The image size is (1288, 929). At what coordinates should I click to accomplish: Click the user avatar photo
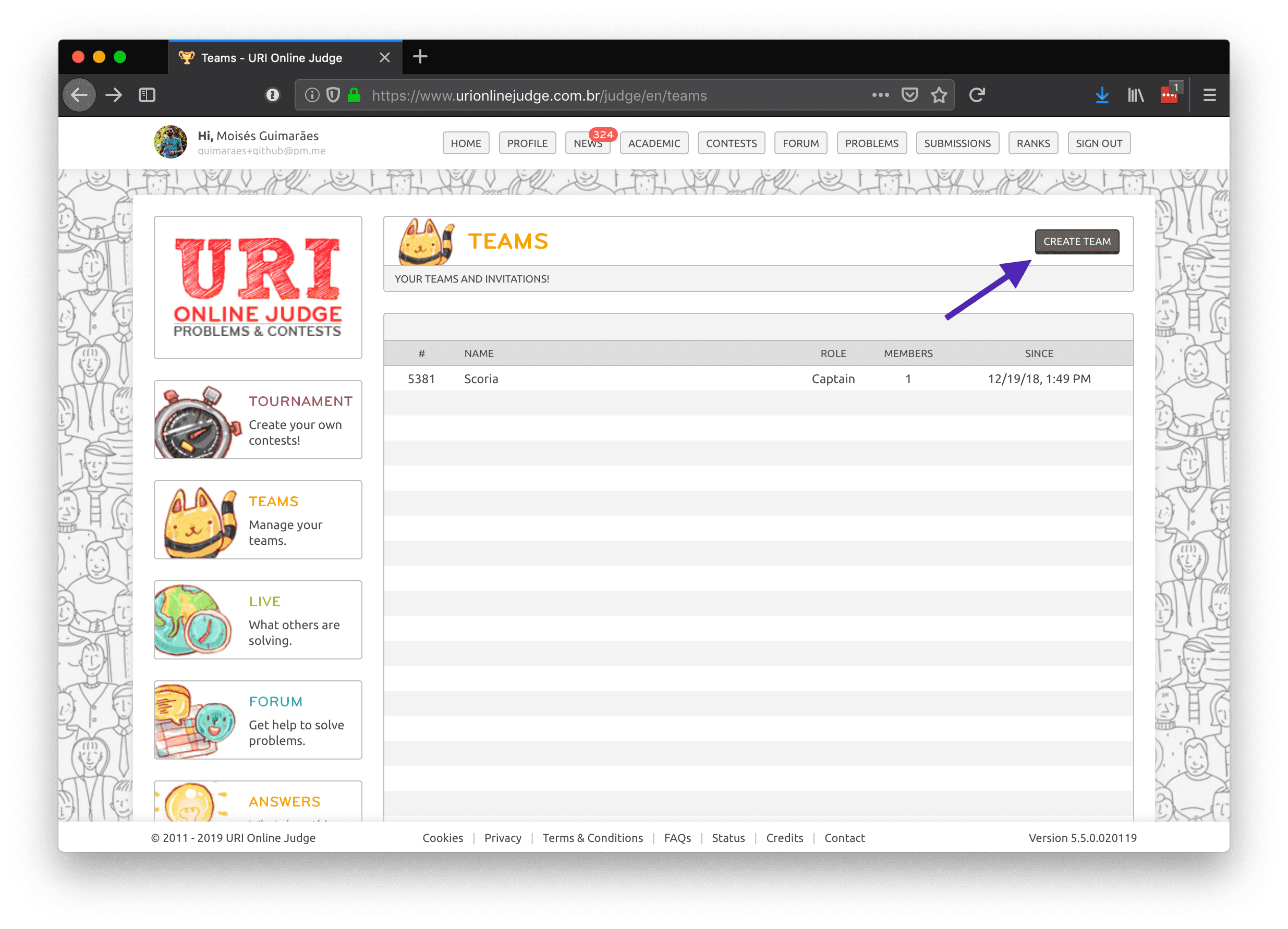coord(171,142)
